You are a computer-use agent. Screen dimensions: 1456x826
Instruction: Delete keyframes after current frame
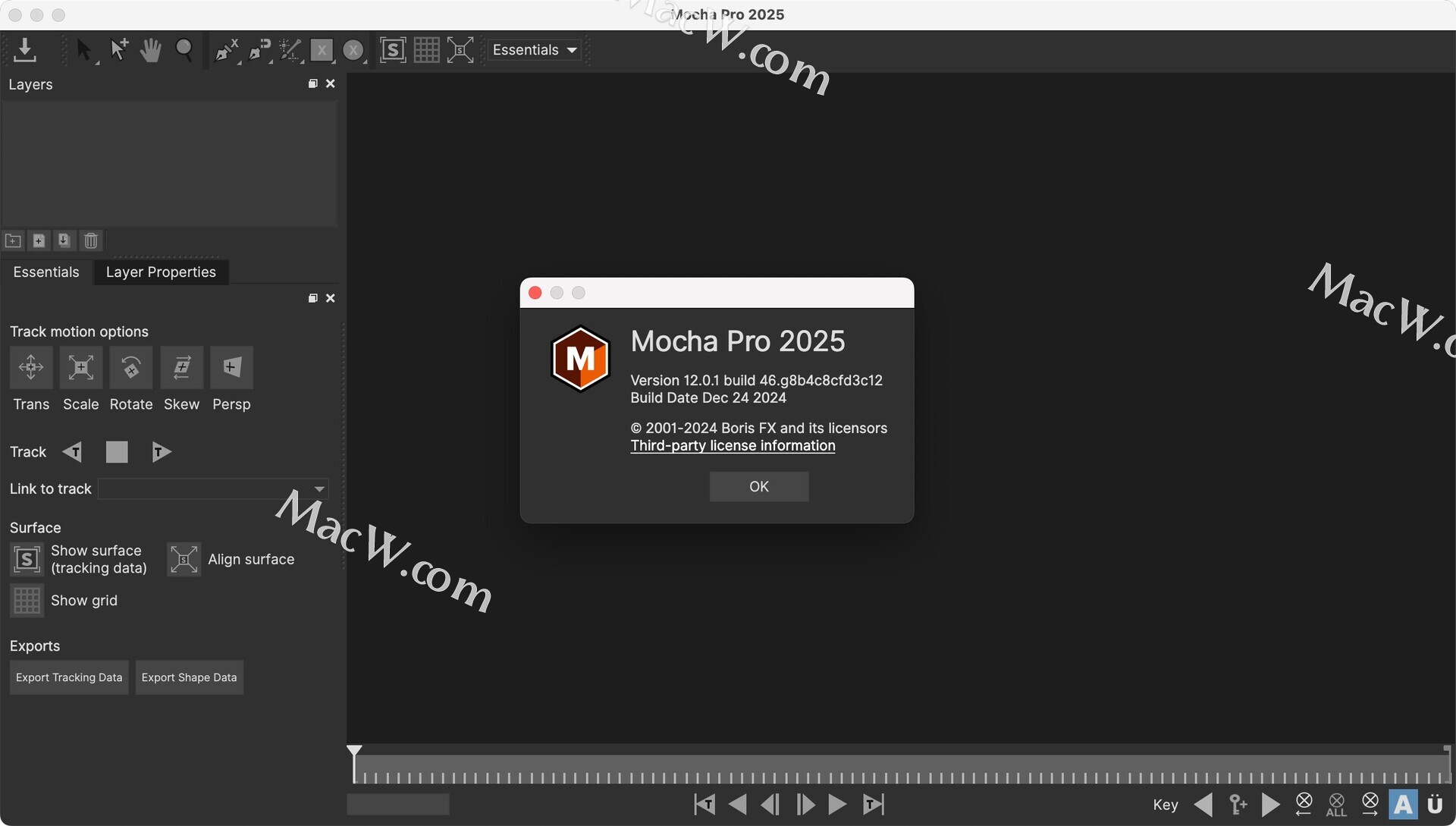(x=1370, y=804)
